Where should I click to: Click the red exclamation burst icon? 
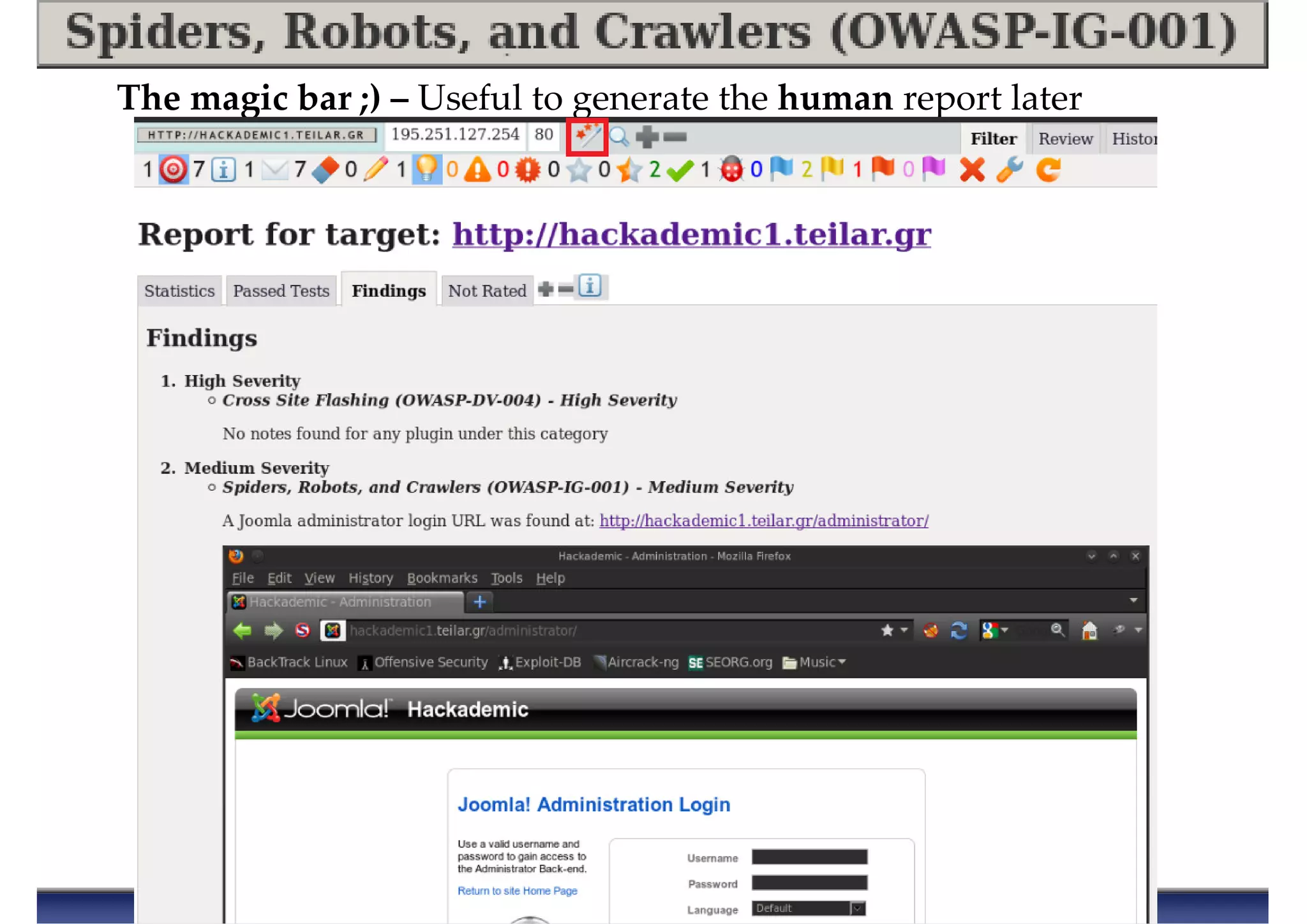pyautogui.click(x=528, y=170)
